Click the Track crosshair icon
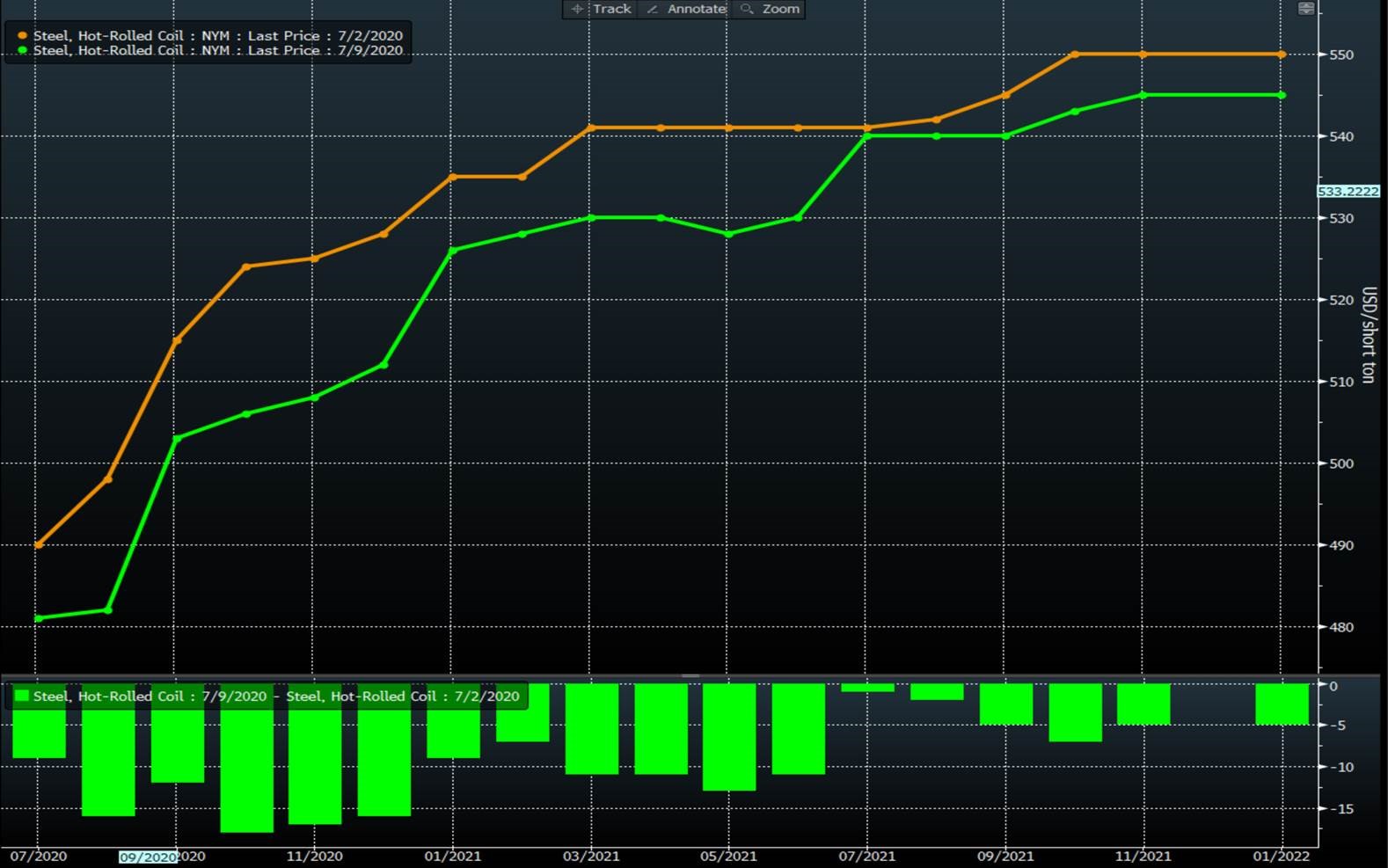1388x868 pixels. [577, 9]
